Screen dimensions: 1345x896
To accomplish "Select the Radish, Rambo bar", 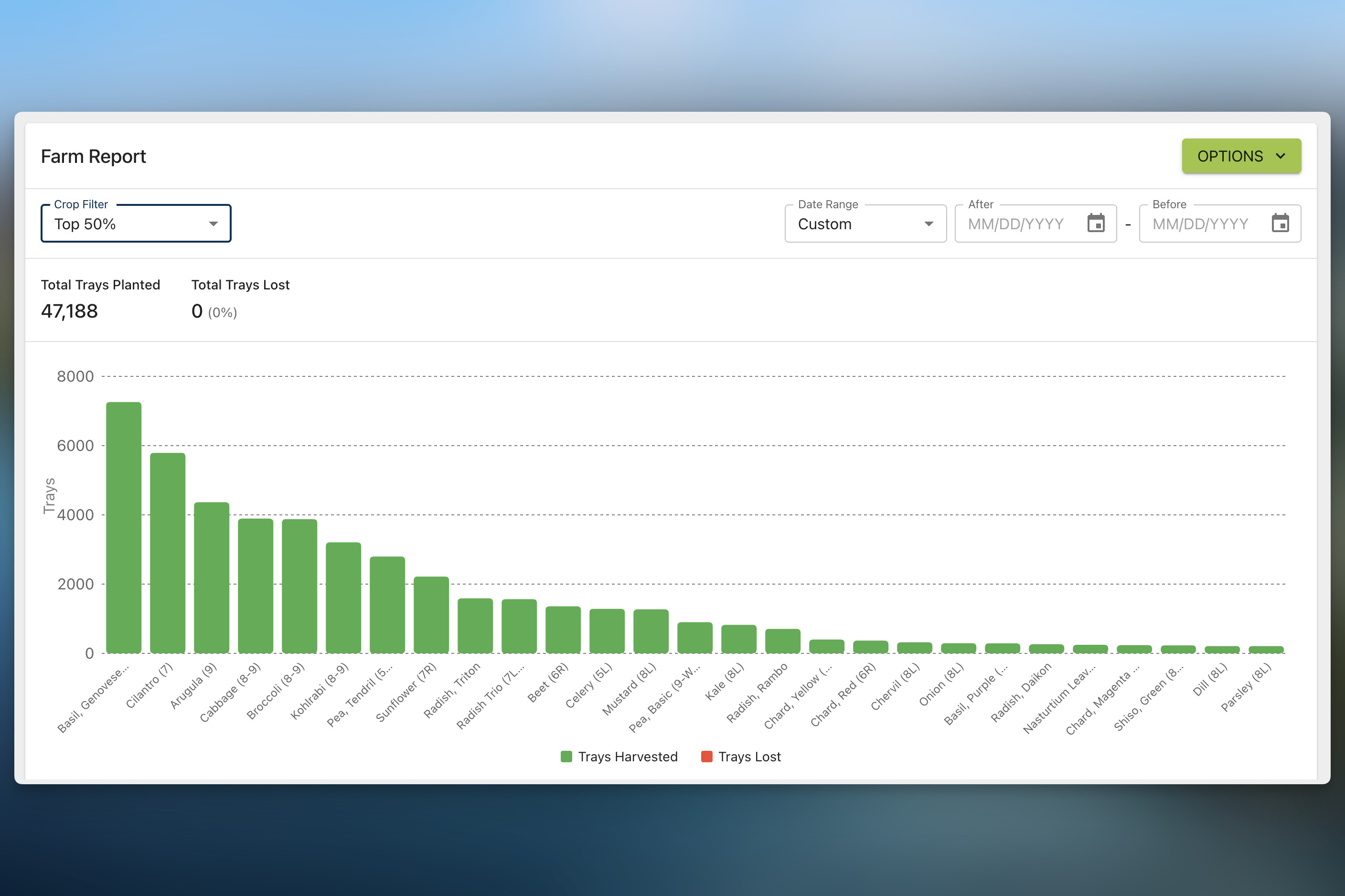I will pos(783,641).
